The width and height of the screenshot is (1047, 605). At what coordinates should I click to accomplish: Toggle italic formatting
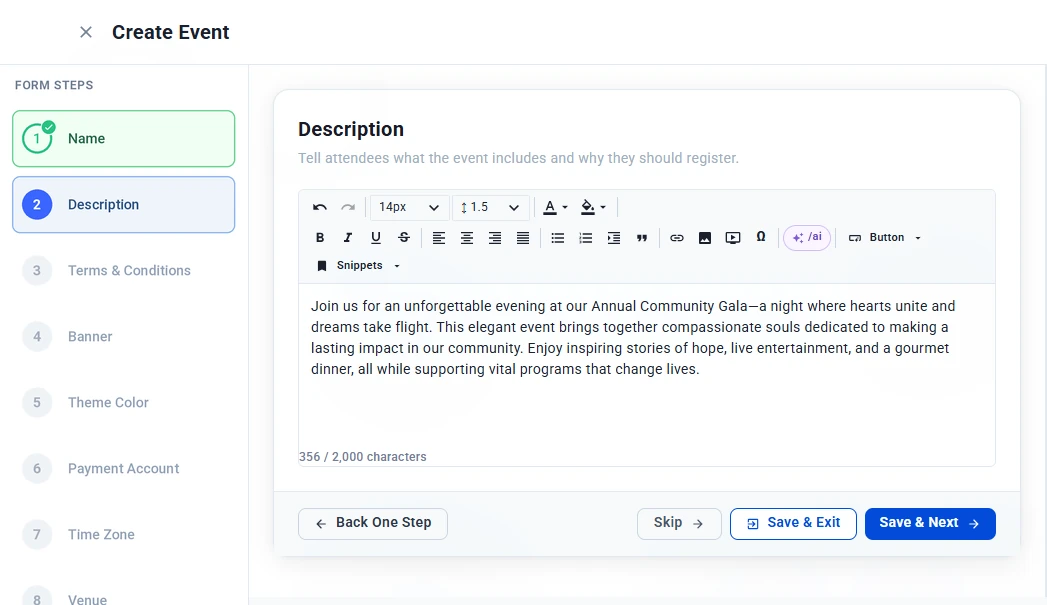(x=348, y=238)
